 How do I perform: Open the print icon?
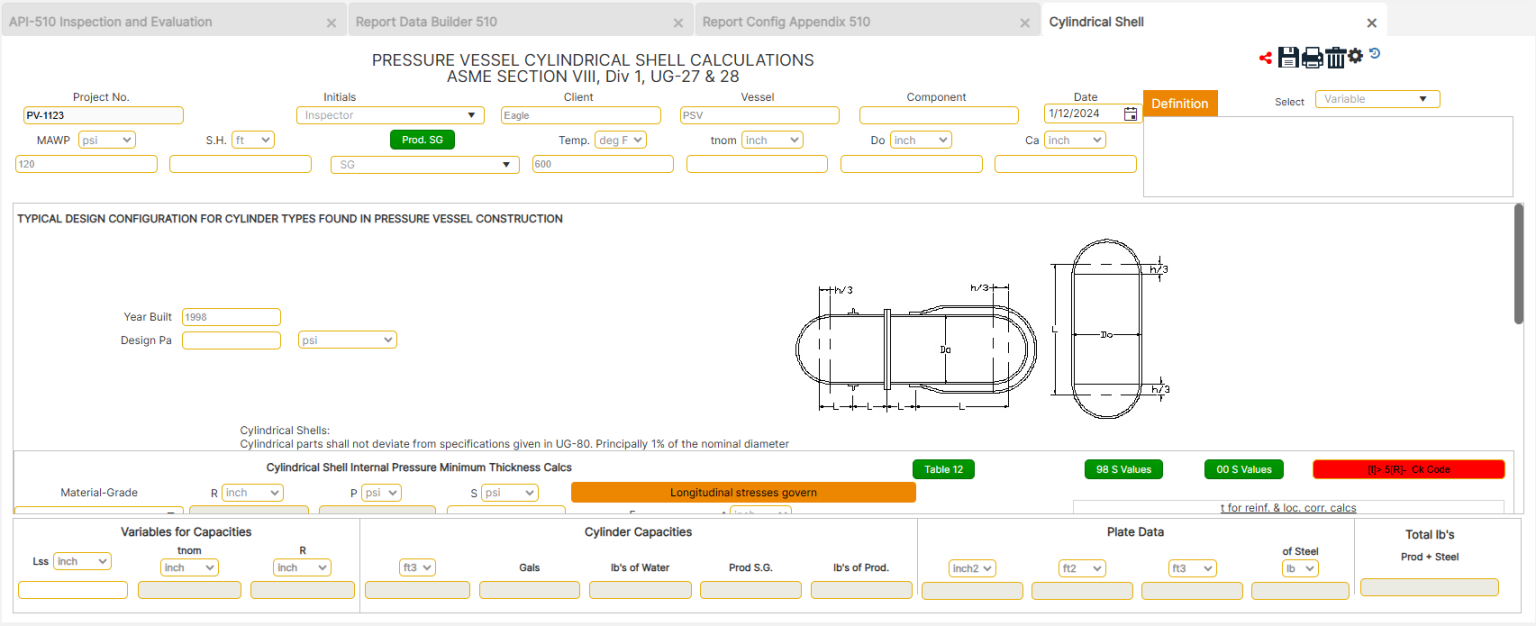(1312, 57)
